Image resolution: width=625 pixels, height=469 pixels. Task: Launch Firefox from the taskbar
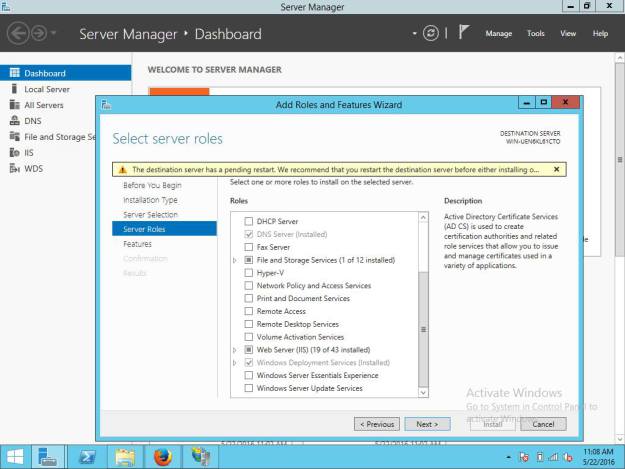163,457
